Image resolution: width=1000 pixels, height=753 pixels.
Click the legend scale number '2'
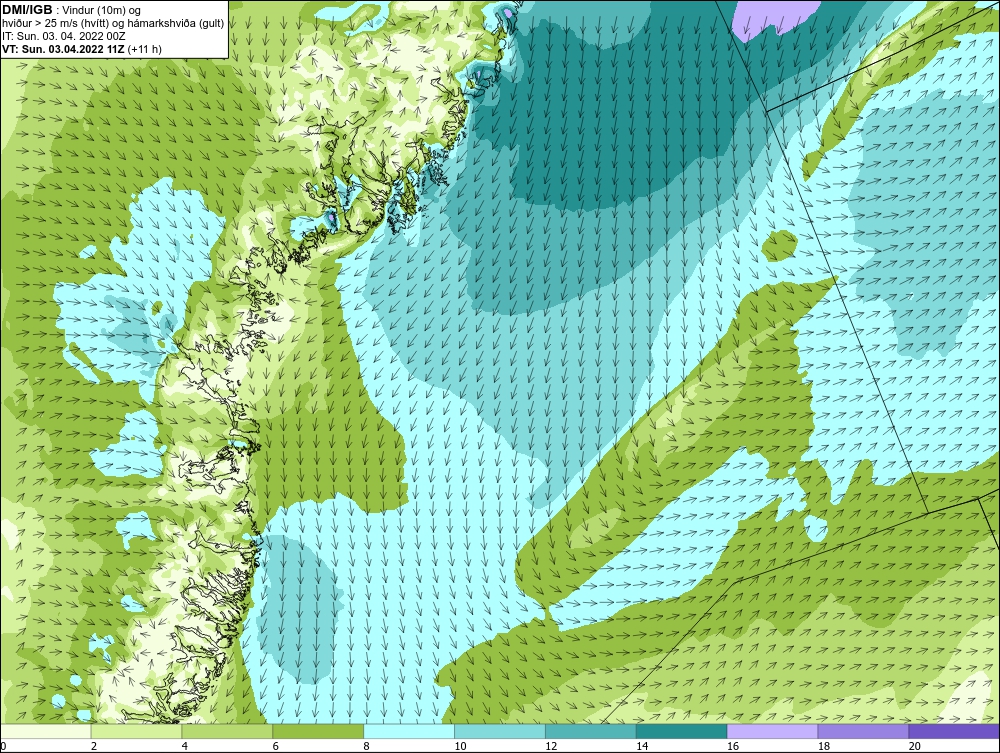coord(94,746)
